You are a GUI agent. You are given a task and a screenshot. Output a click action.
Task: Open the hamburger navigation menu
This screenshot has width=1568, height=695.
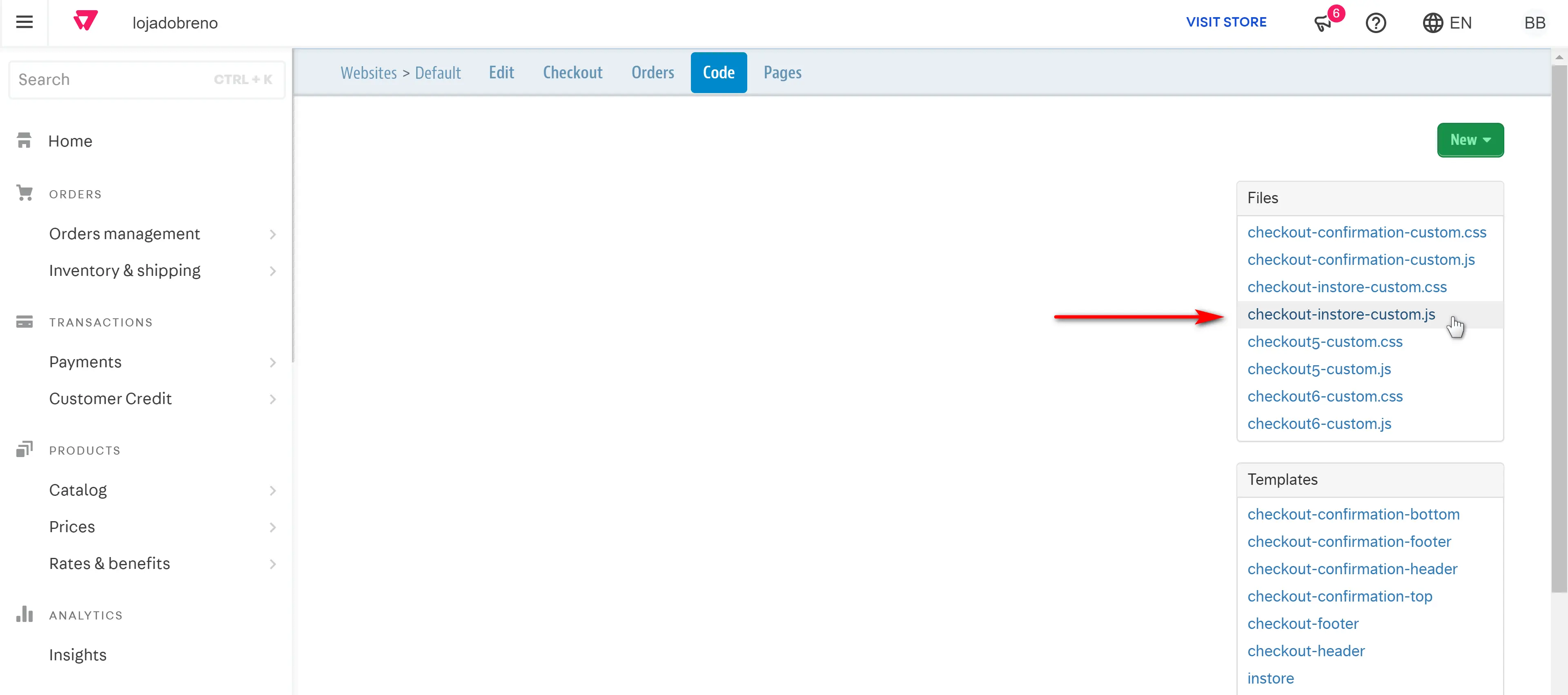[24, 22]
